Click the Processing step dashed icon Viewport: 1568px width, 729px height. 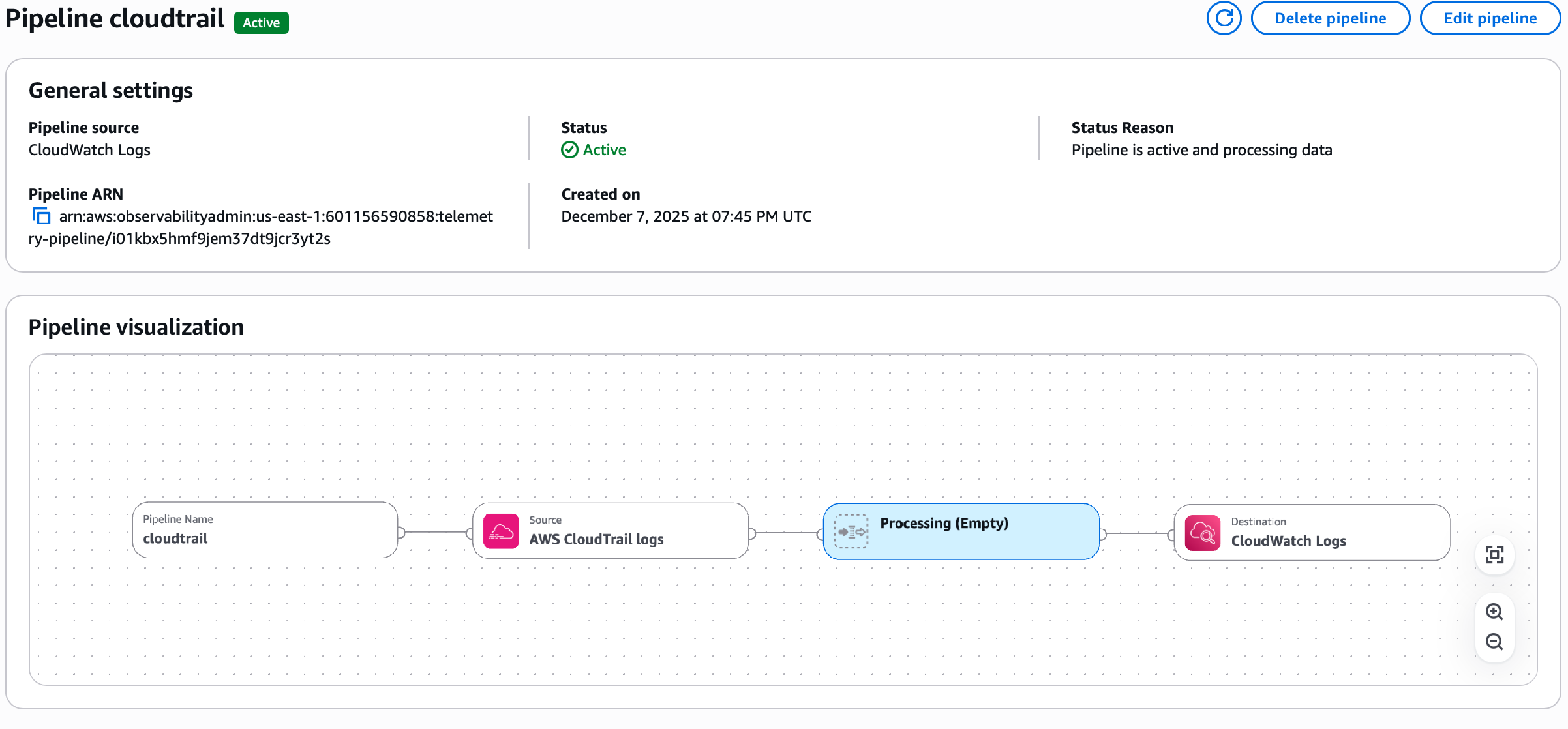(851, 531)
